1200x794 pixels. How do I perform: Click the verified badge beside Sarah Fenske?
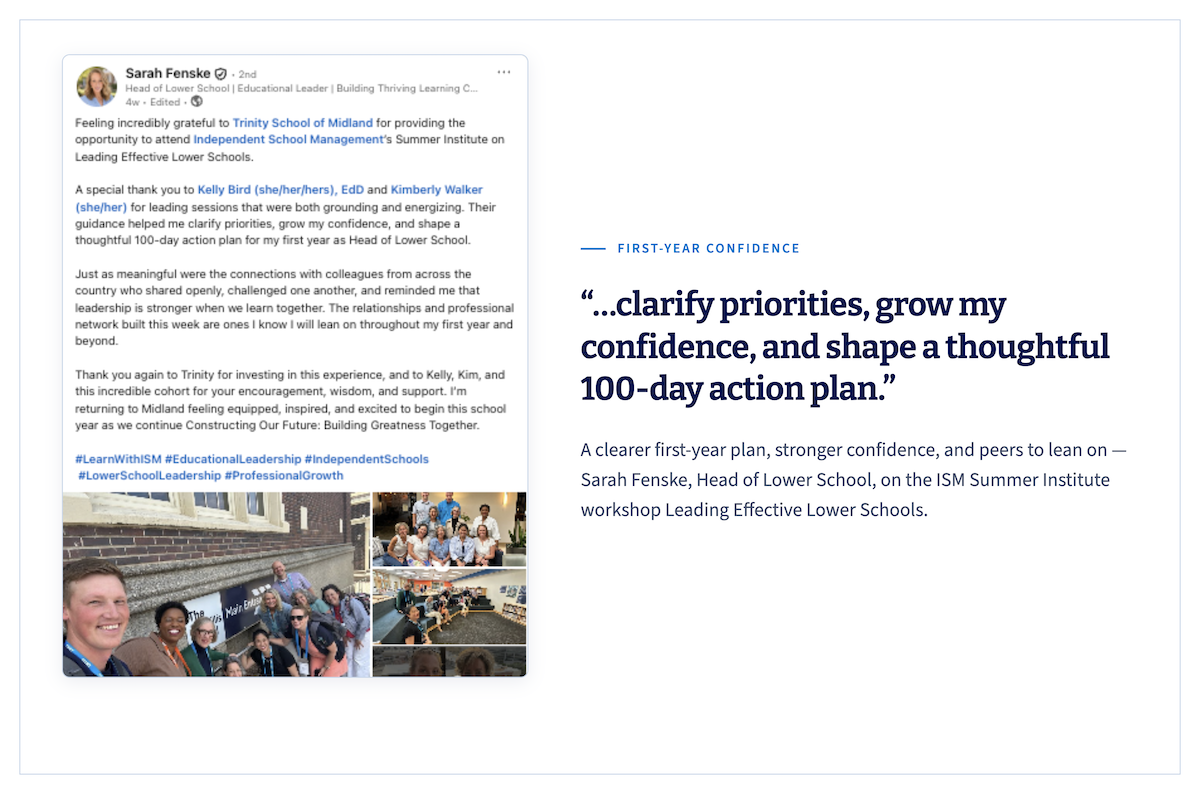coord(221,74)
